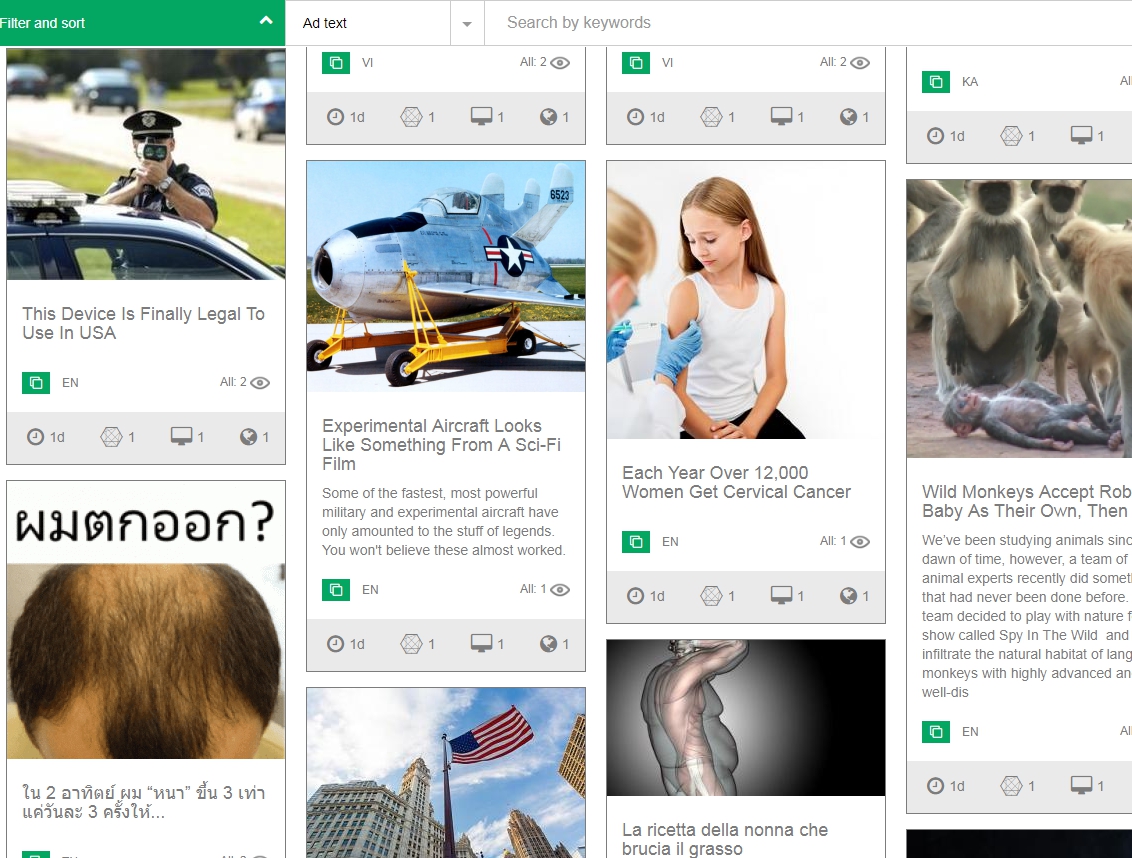Click the eye icon on the Experimental Aircraft ad
This screenshot has width=1132, height=858.
(x=560, y=590)
